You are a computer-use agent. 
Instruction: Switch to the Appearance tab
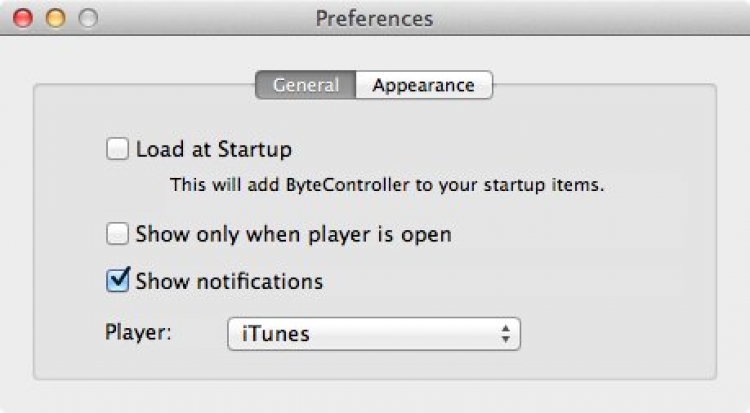(x=423, y=86)
